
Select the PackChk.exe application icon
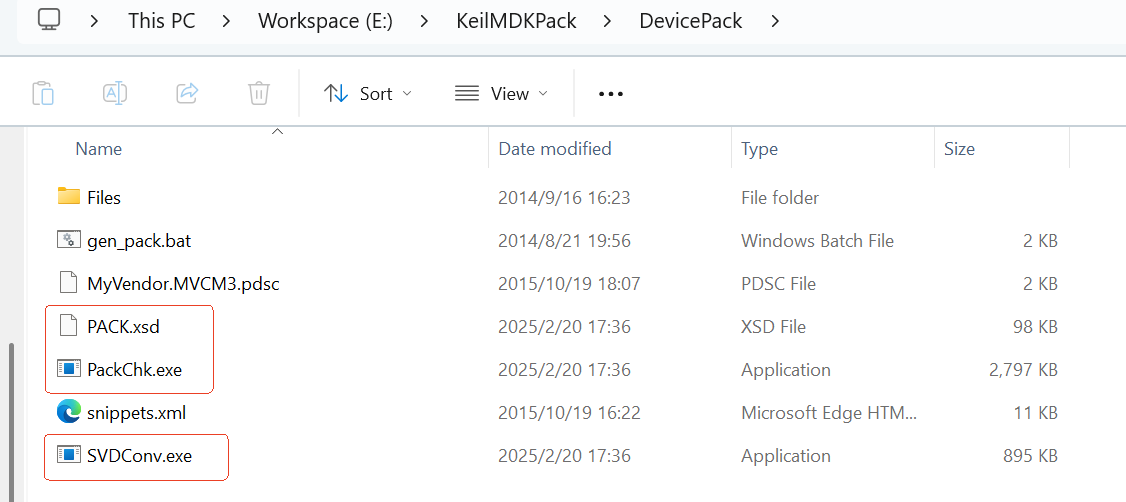coord(68,369)
